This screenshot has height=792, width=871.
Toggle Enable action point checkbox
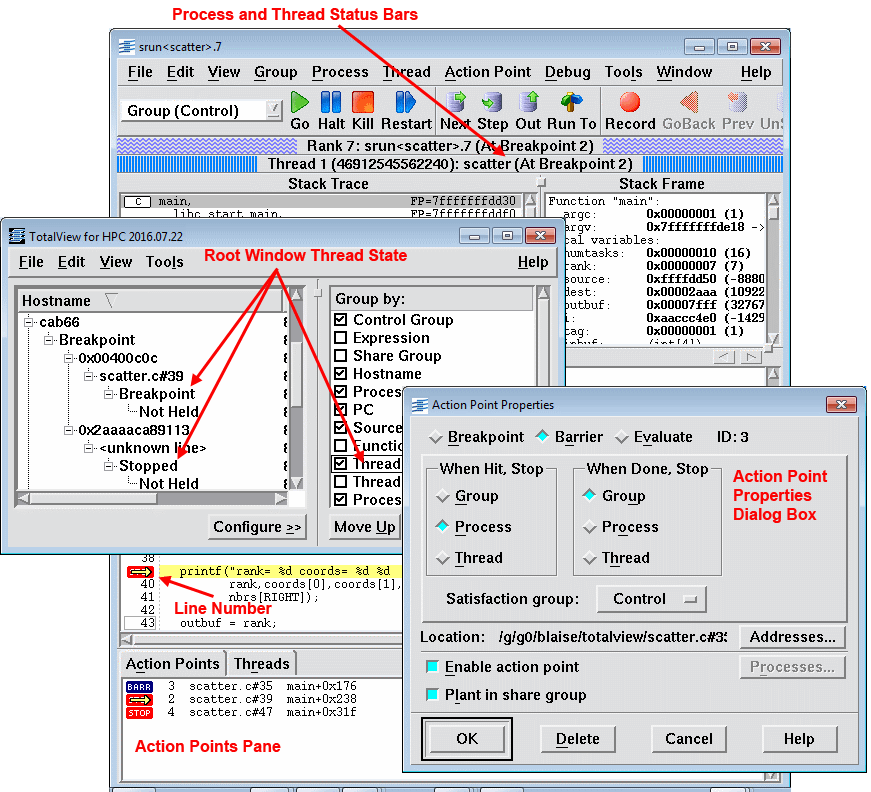[432, 666]
